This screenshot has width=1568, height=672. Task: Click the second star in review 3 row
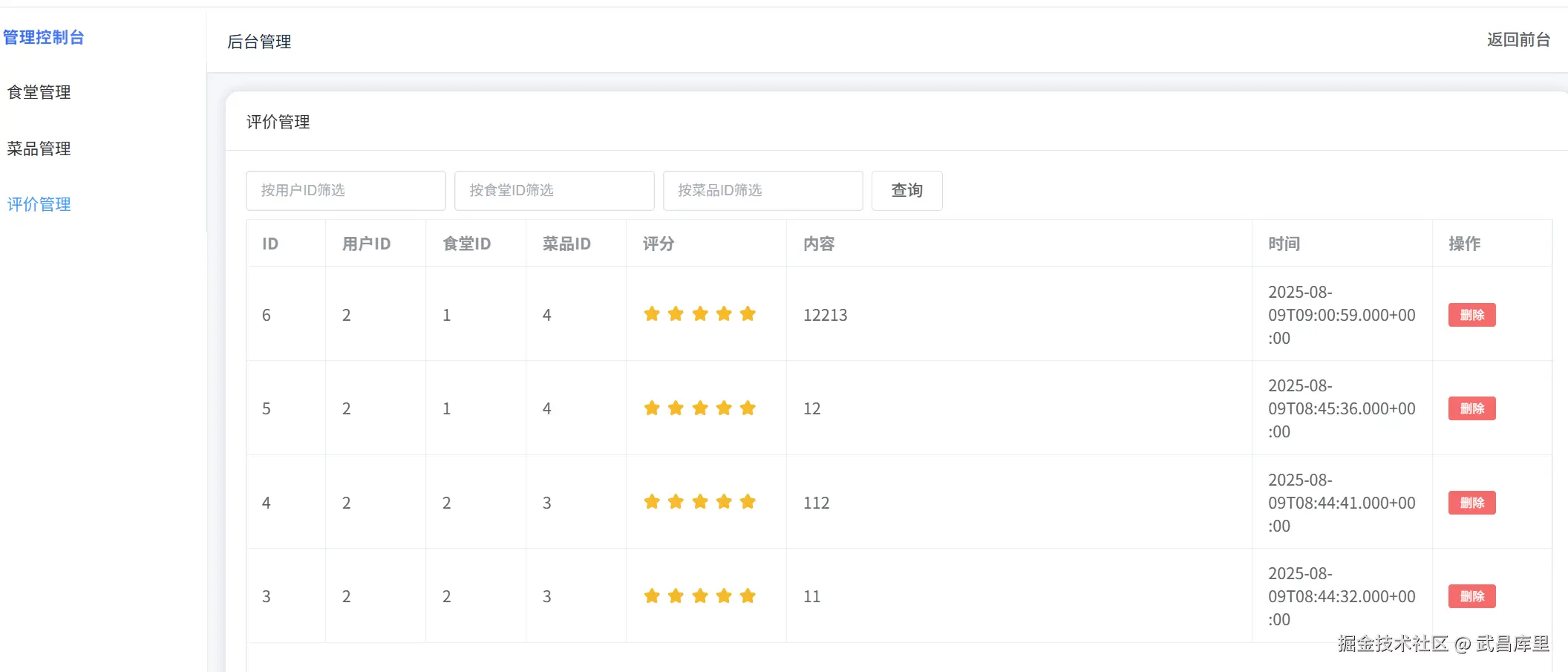676,596
